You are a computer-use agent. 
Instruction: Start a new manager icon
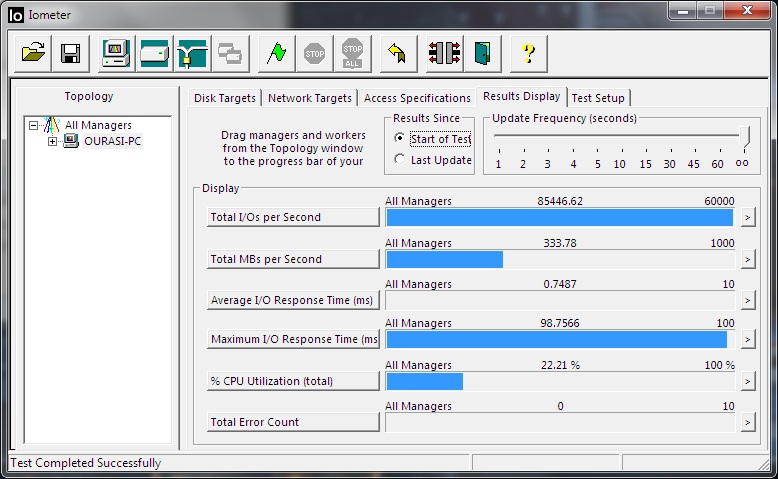point(116,53)
